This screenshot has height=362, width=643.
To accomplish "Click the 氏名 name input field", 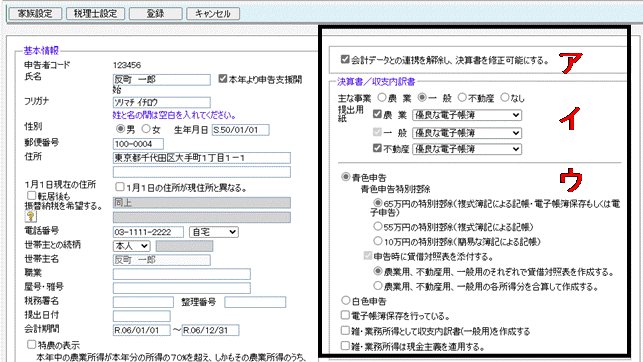I will click(162, 80).
